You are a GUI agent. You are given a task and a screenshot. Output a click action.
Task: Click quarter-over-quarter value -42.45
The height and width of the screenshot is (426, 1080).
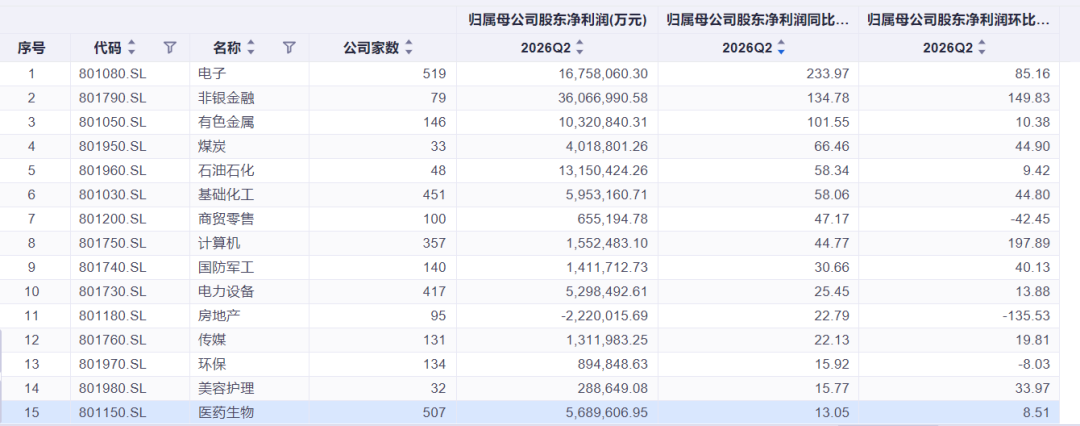click(x=1032, y=219)
